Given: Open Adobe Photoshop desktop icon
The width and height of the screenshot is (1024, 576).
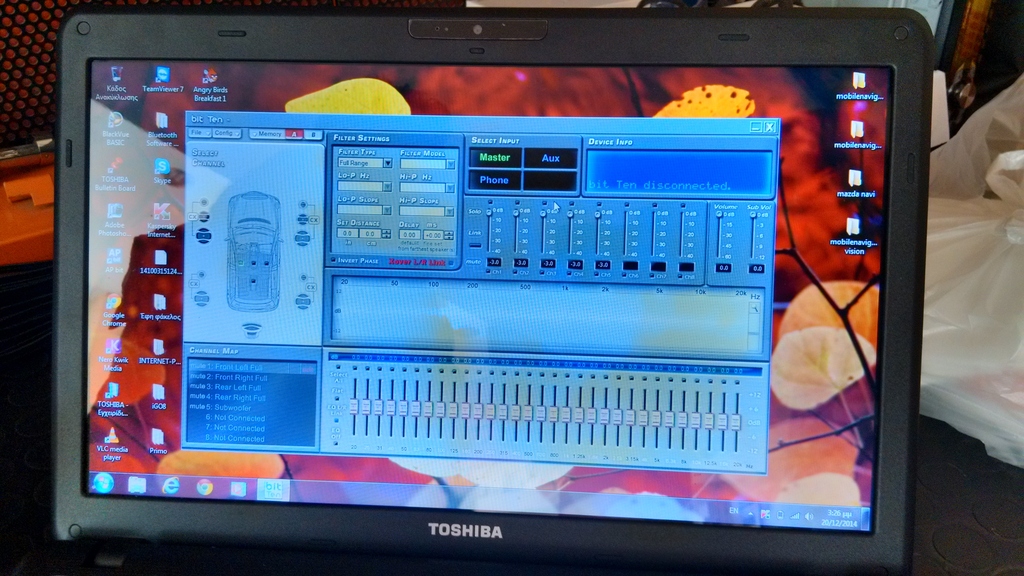Looking at the screenshot, I should point(114,220).
